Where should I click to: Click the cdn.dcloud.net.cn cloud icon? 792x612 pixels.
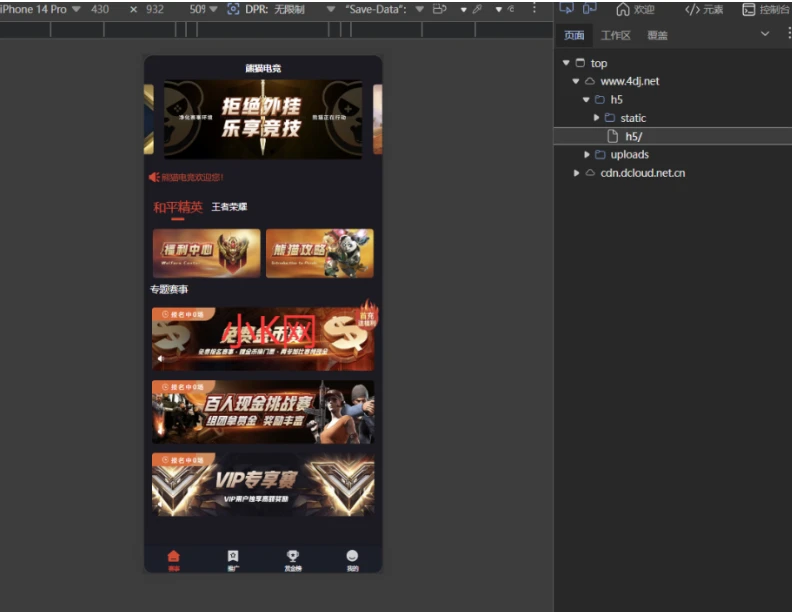point(590,173)
